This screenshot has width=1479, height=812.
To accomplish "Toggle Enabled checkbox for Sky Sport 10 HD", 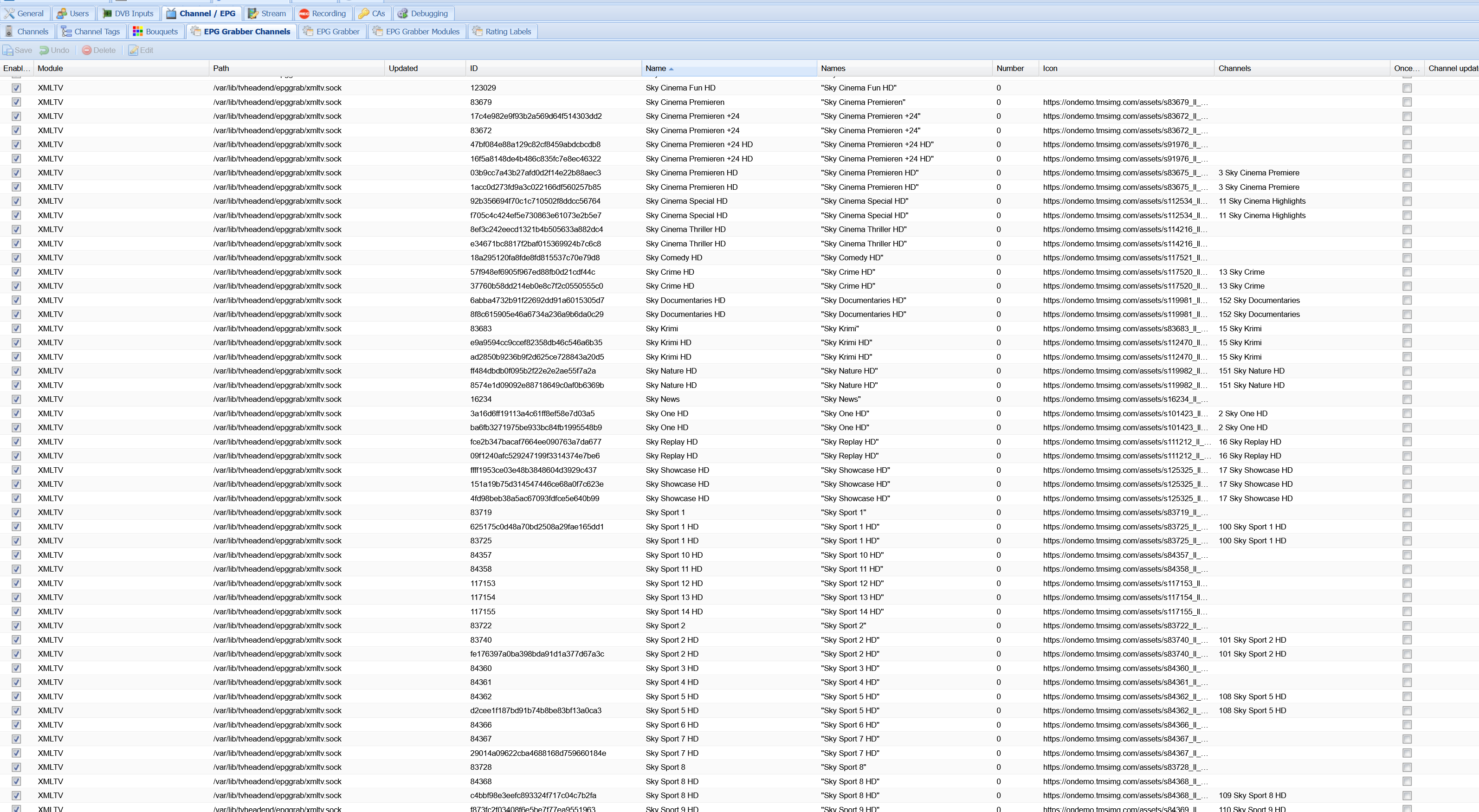I will click(x=16, y=555).
